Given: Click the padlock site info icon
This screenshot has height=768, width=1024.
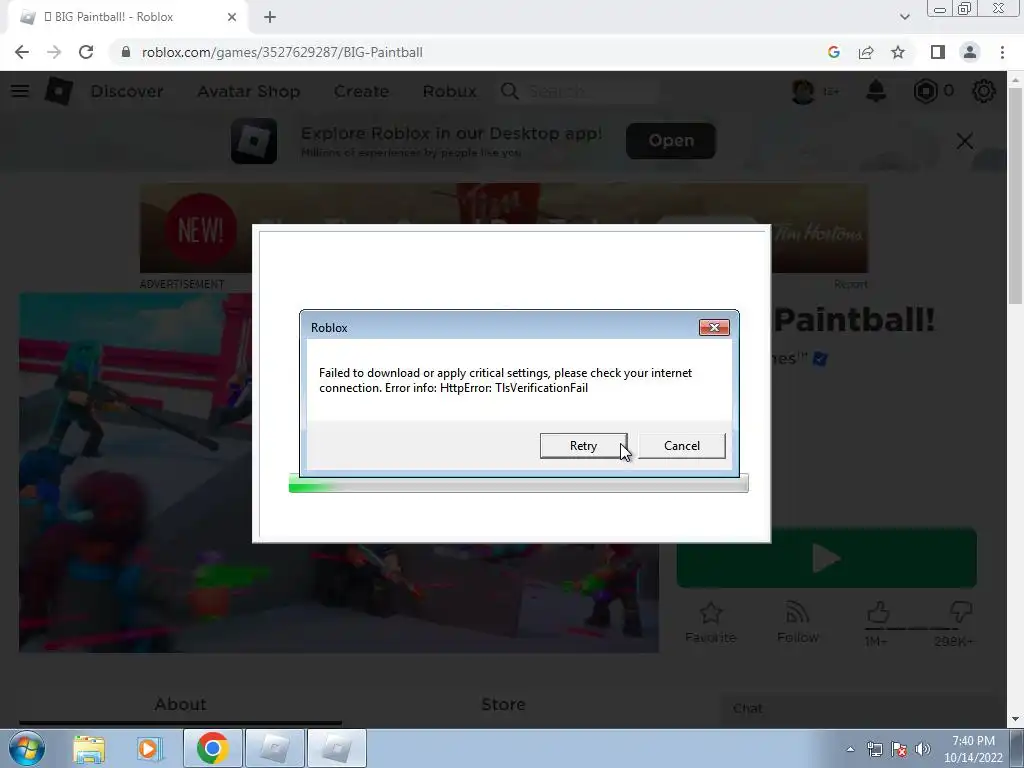Looking at the screenshot, I should tap(126, 52).
